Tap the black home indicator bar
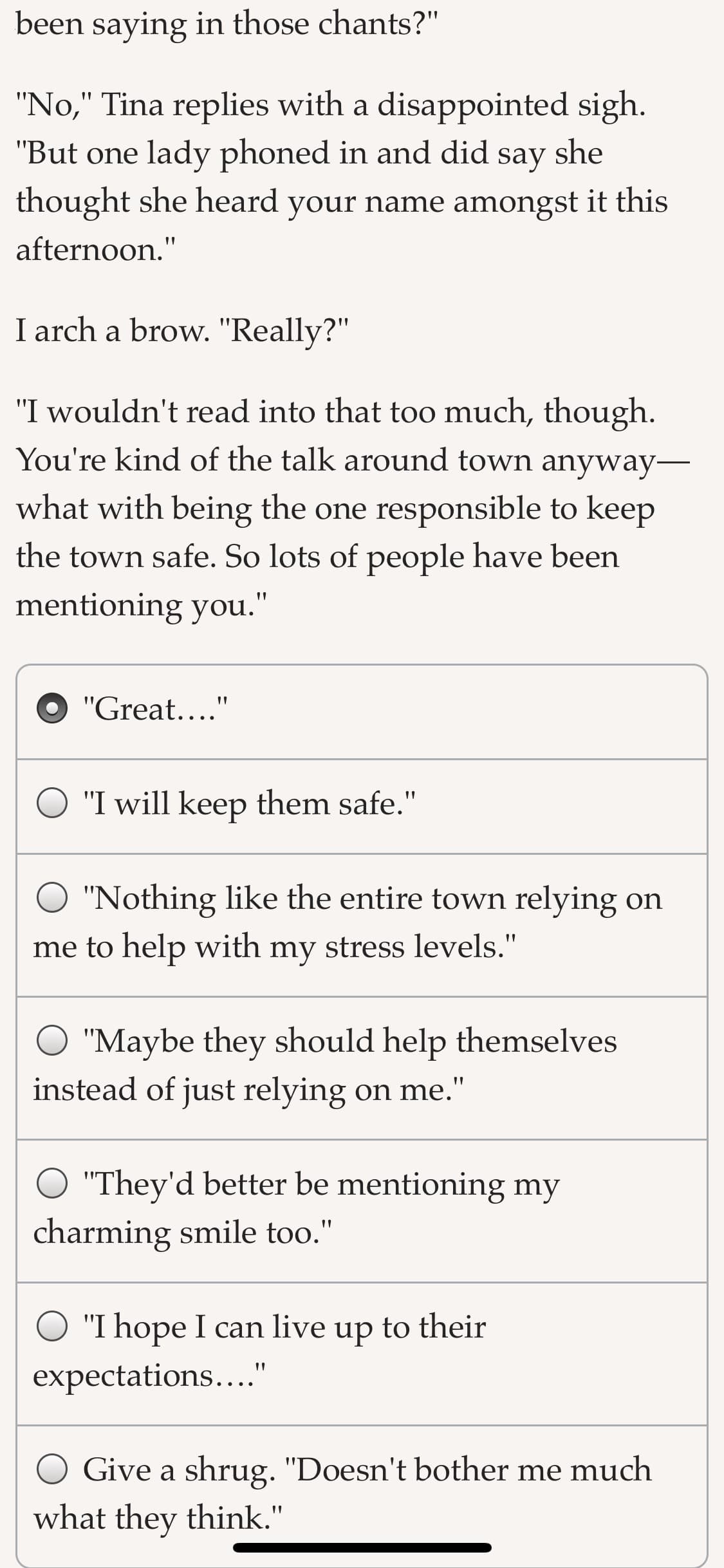 pyautogui.click(x=362, y=1547)
